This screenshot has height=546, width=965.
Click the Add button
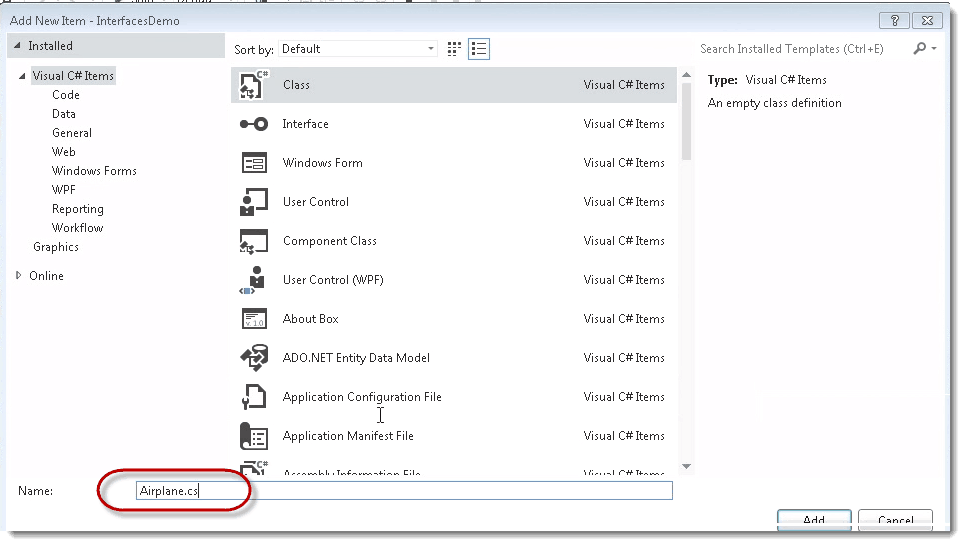point(814,520)
